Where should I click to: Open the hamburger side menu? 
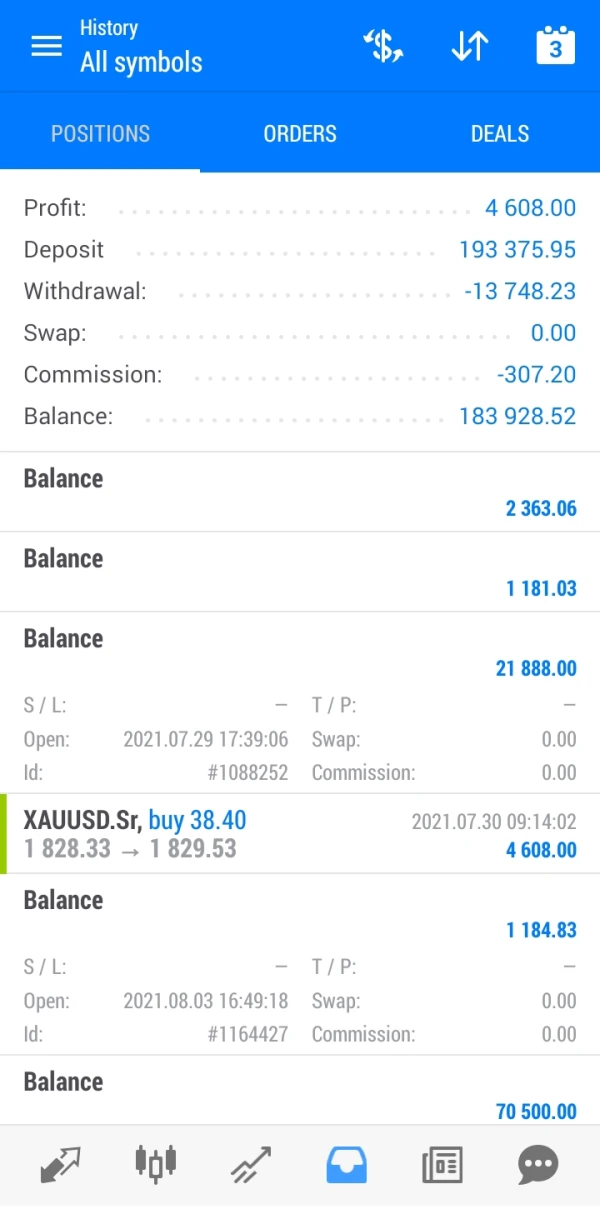click(46, 47)
